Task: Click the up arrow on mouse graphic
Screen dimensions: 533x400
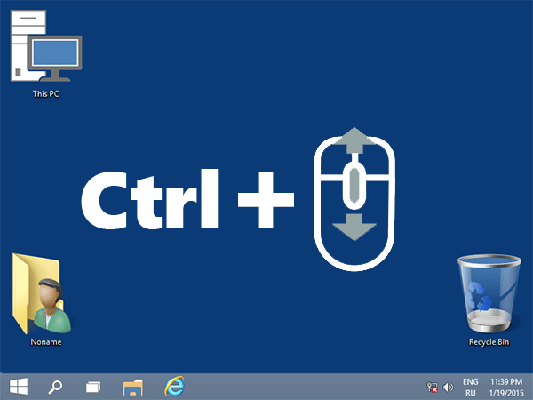Action: [355, 140]
